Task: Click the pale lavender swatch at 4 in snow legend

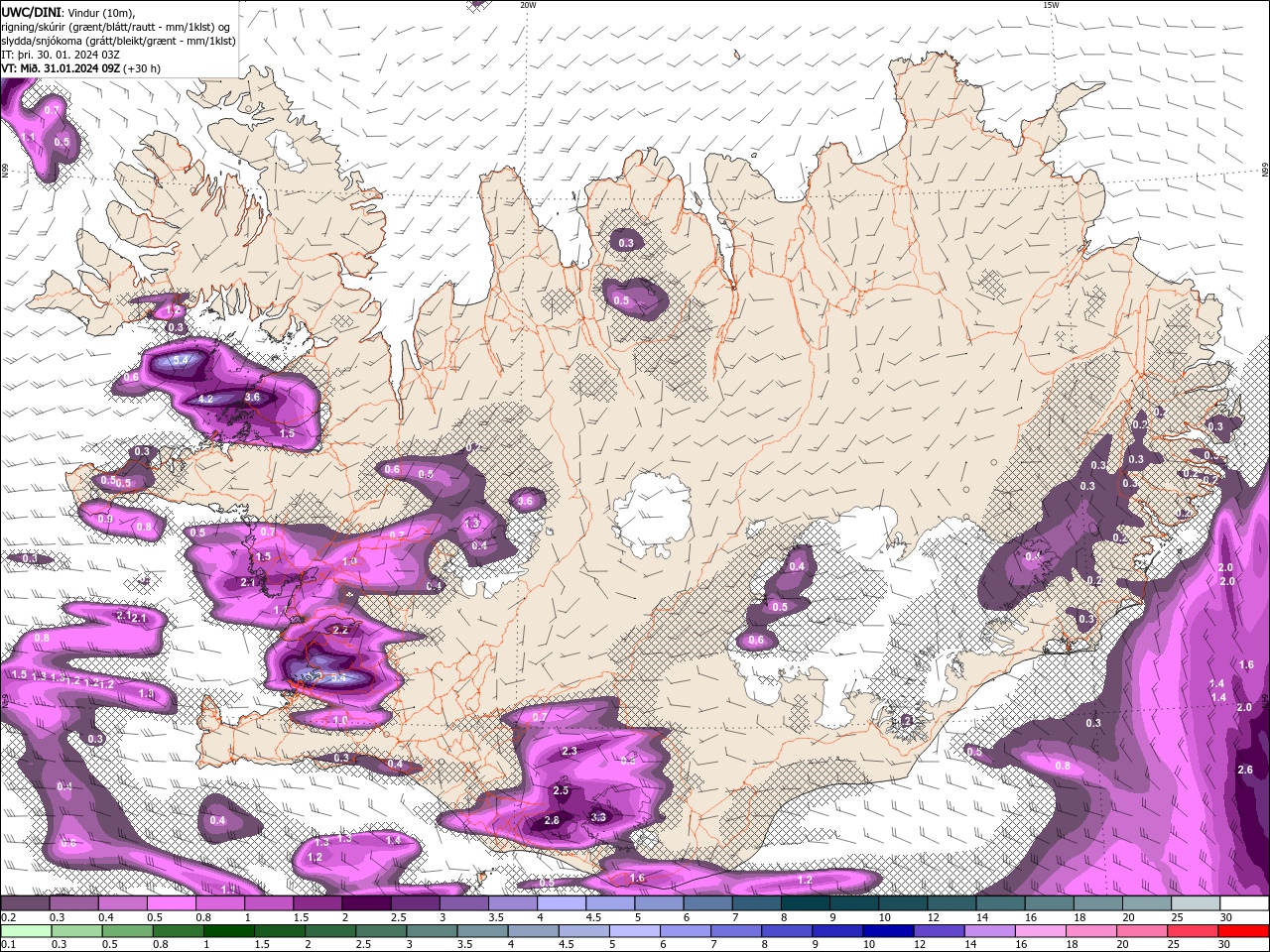Action: (563, 903)
